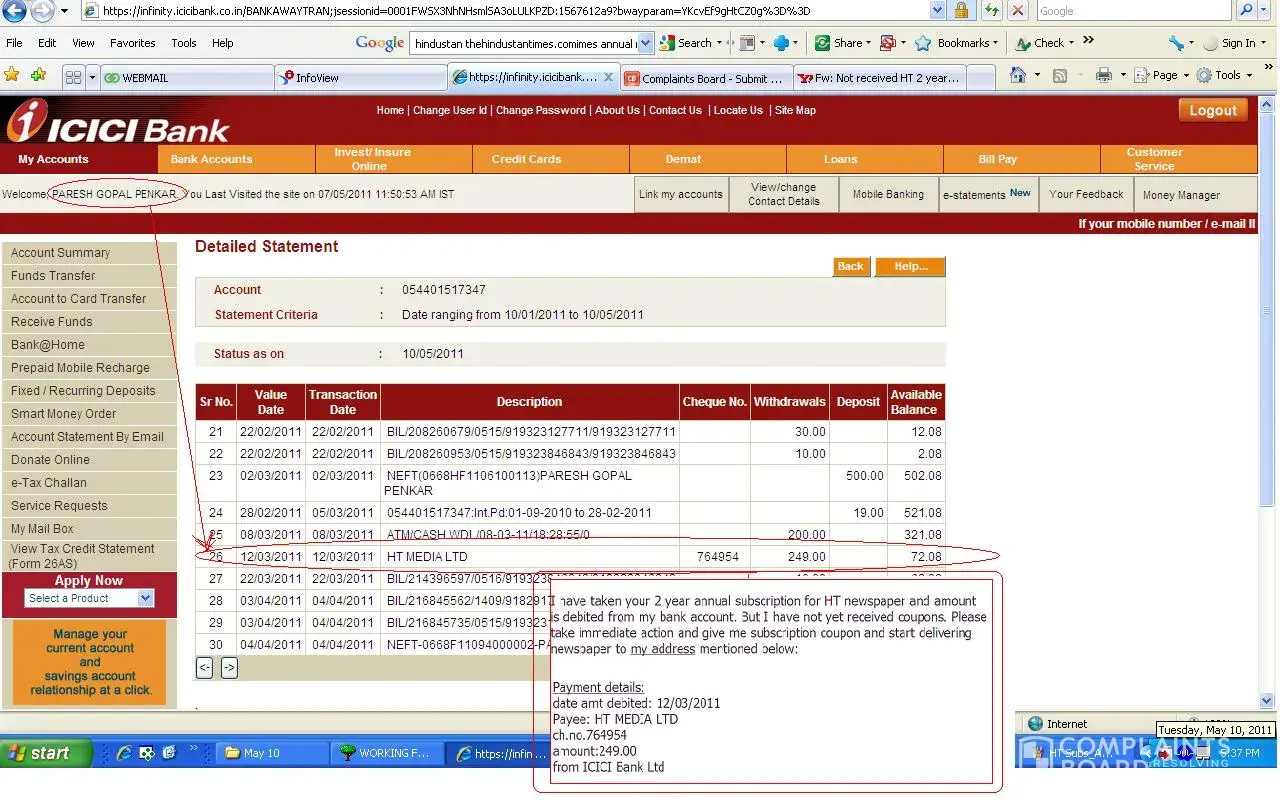The image size is (1280, 800).
Task: Click the Google search magnifier icon
Action: (x=1246, y=11)
